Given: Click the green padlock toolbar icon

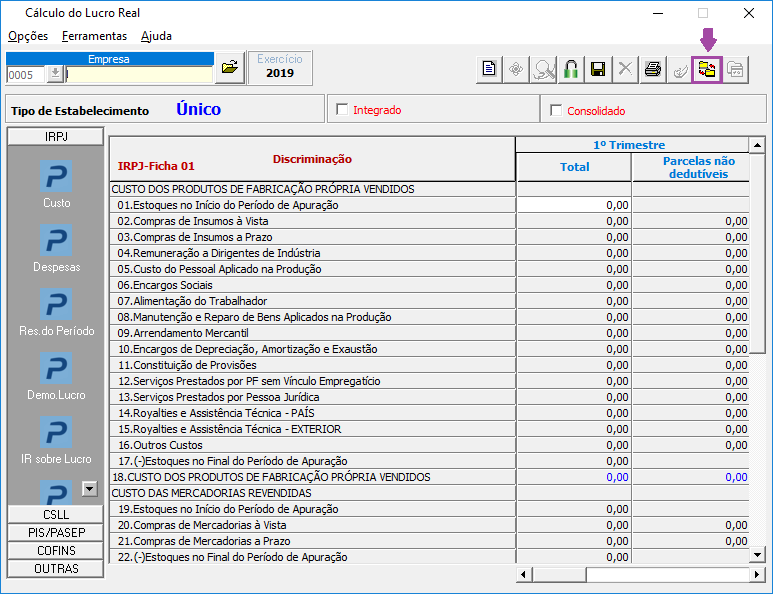Looking at the screenshot, I should point(571,69).
